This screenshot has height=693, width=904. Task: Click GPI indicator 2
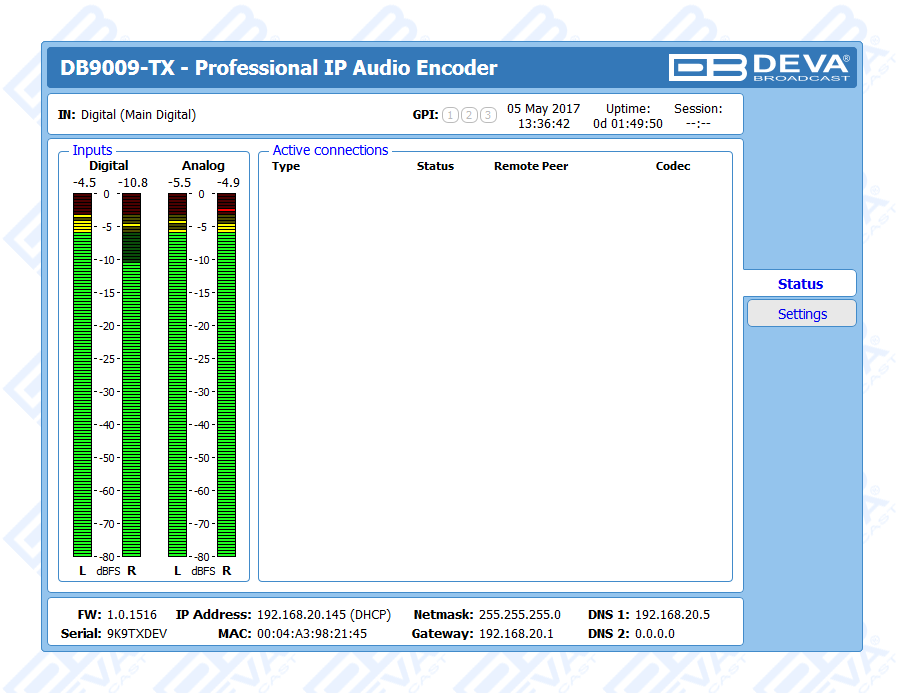click(x=469, y=115)
